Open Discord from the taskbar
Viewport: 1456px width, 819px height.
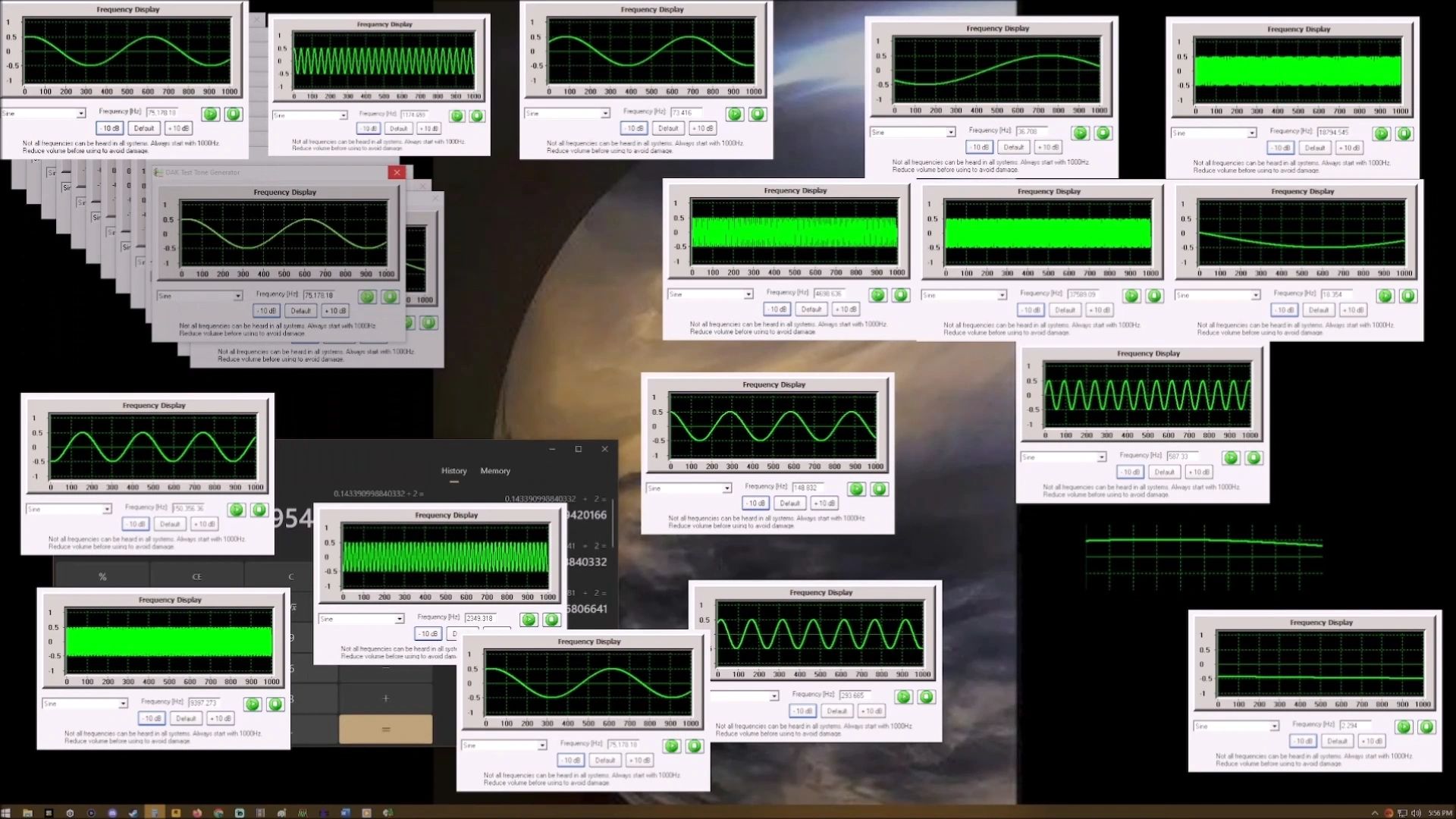click(x=112, y=813)
